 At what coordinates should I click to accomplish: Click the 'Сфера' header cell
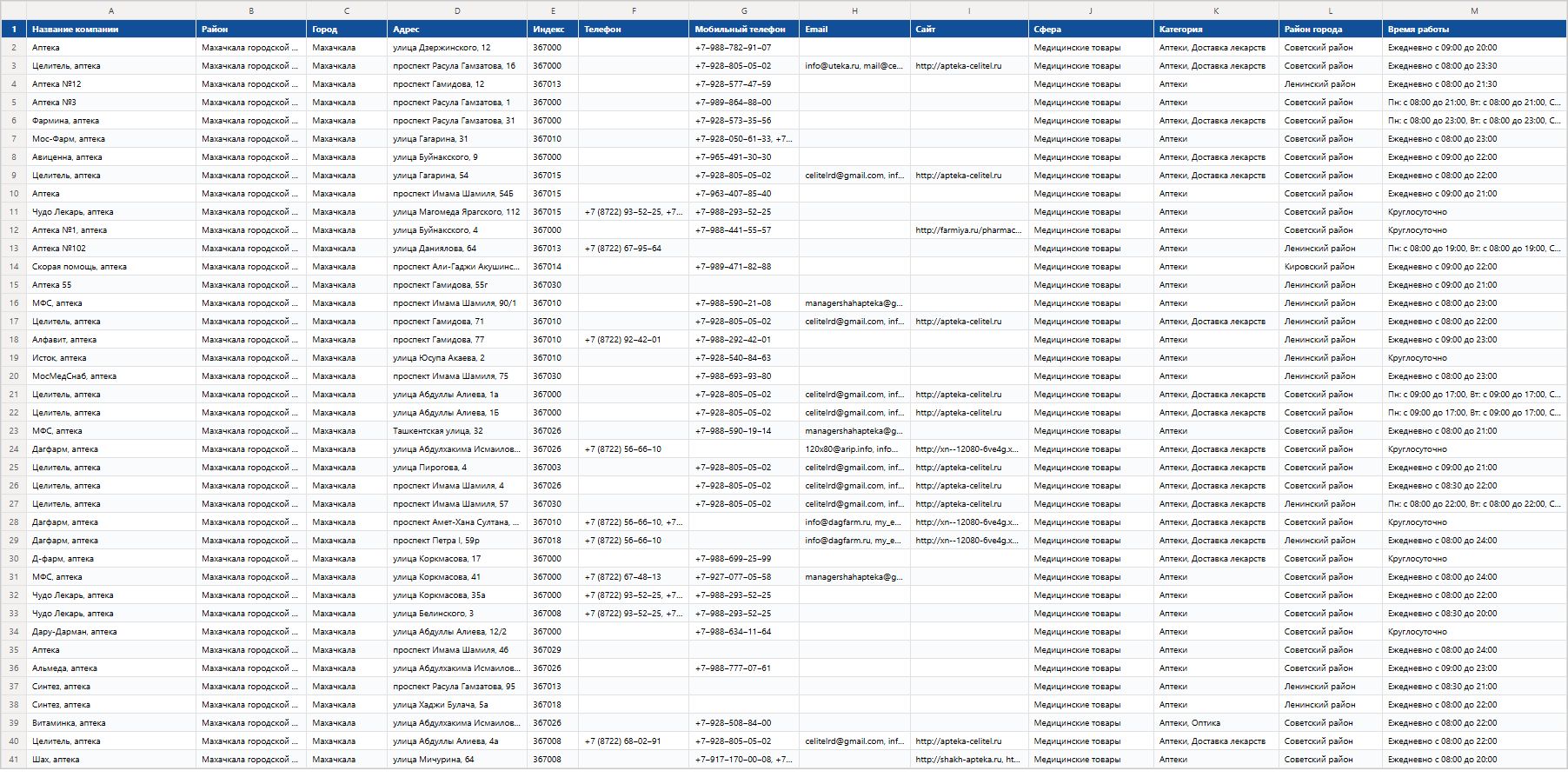[x=1091, y=30]
